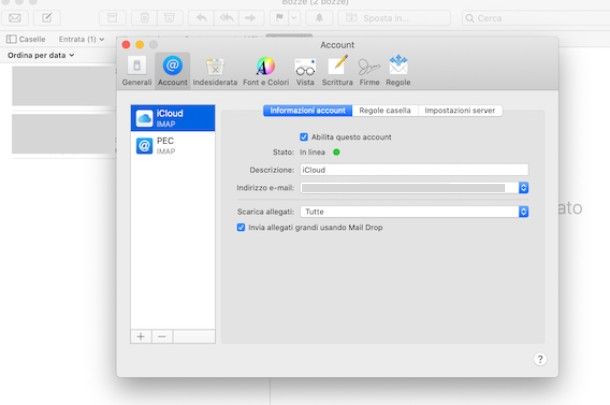Switch to Regole casella tab
This screenshot has width=610, height=405.
pos(385,110)
